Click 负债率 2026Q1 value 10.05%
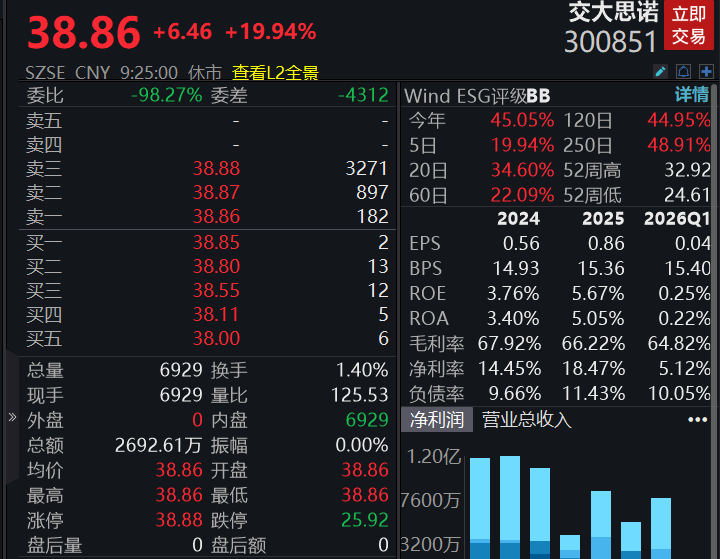The height and width of the screenshot is (559, 720). (679, 394)
